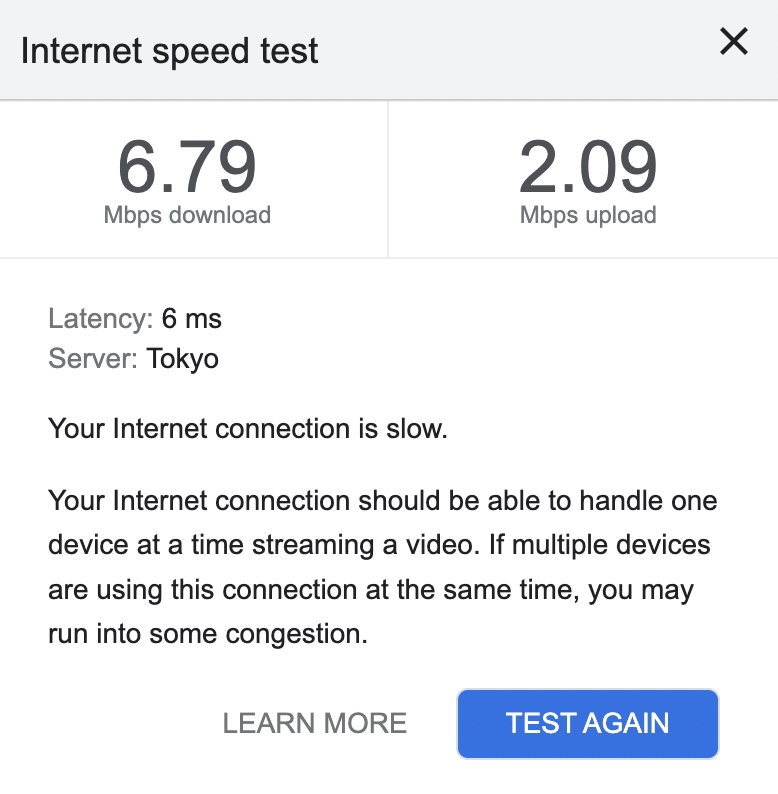Click the "run into some congestion." line
This screenshot has height=794, width=778.
tap(208, 635)
